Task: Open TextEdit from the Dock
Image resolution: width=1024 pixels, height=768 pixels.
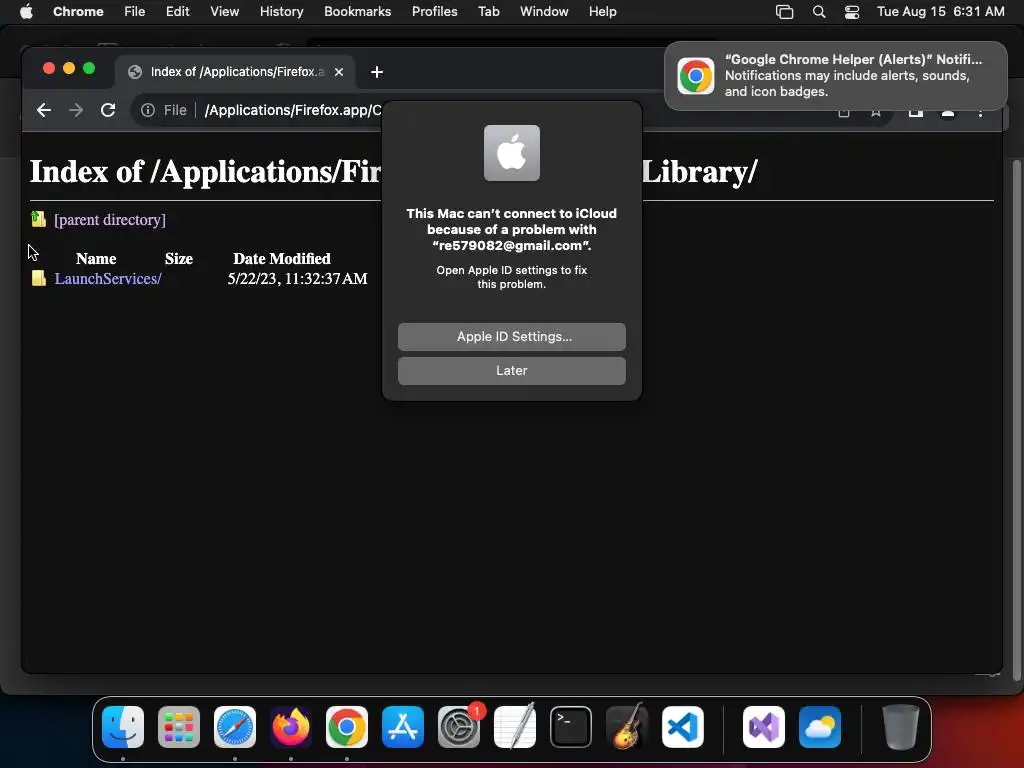Action: (515, 727)
